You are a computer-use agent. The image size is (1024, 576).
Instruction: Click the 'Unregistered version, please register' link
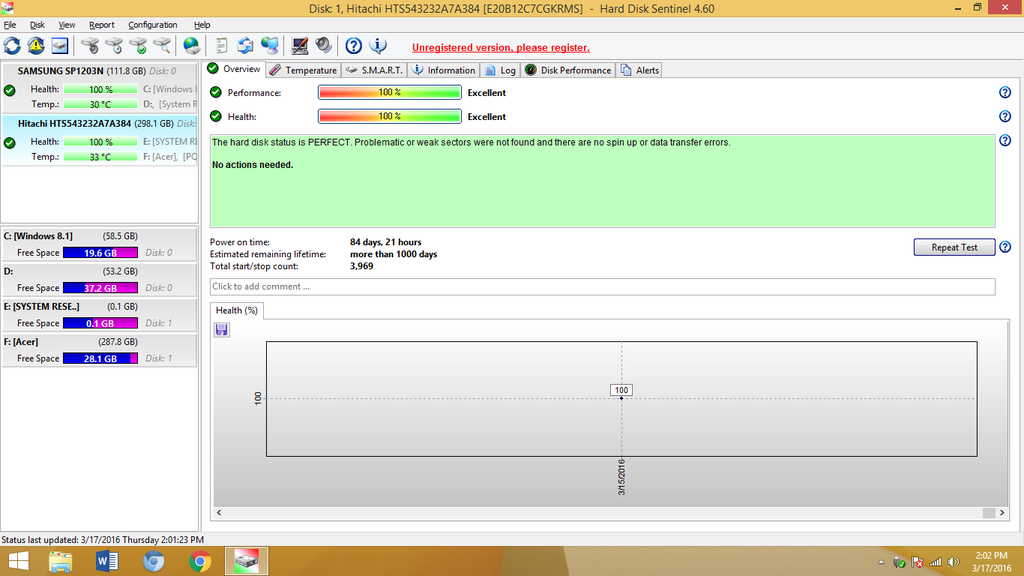tap(500, 47)
